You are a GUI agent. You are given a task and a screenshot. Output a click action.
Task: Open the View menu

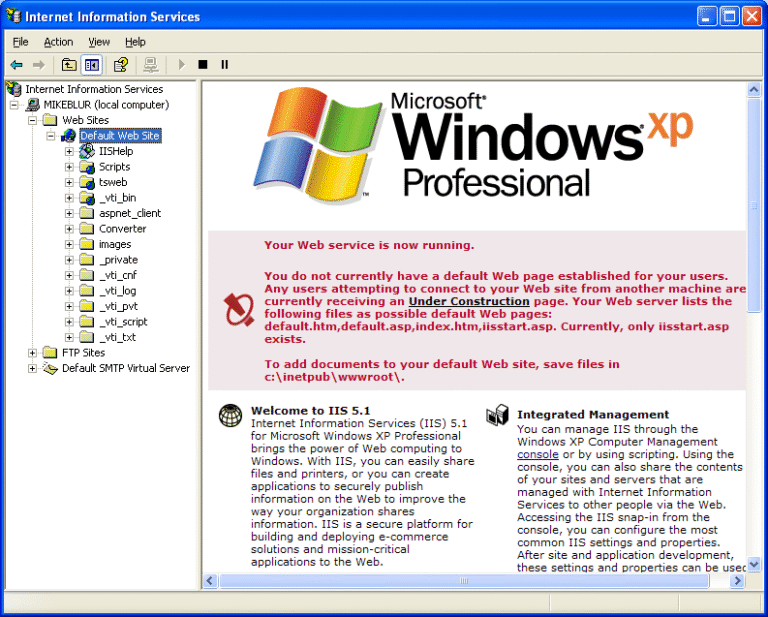pyautogui.click(x=99, y=42)
